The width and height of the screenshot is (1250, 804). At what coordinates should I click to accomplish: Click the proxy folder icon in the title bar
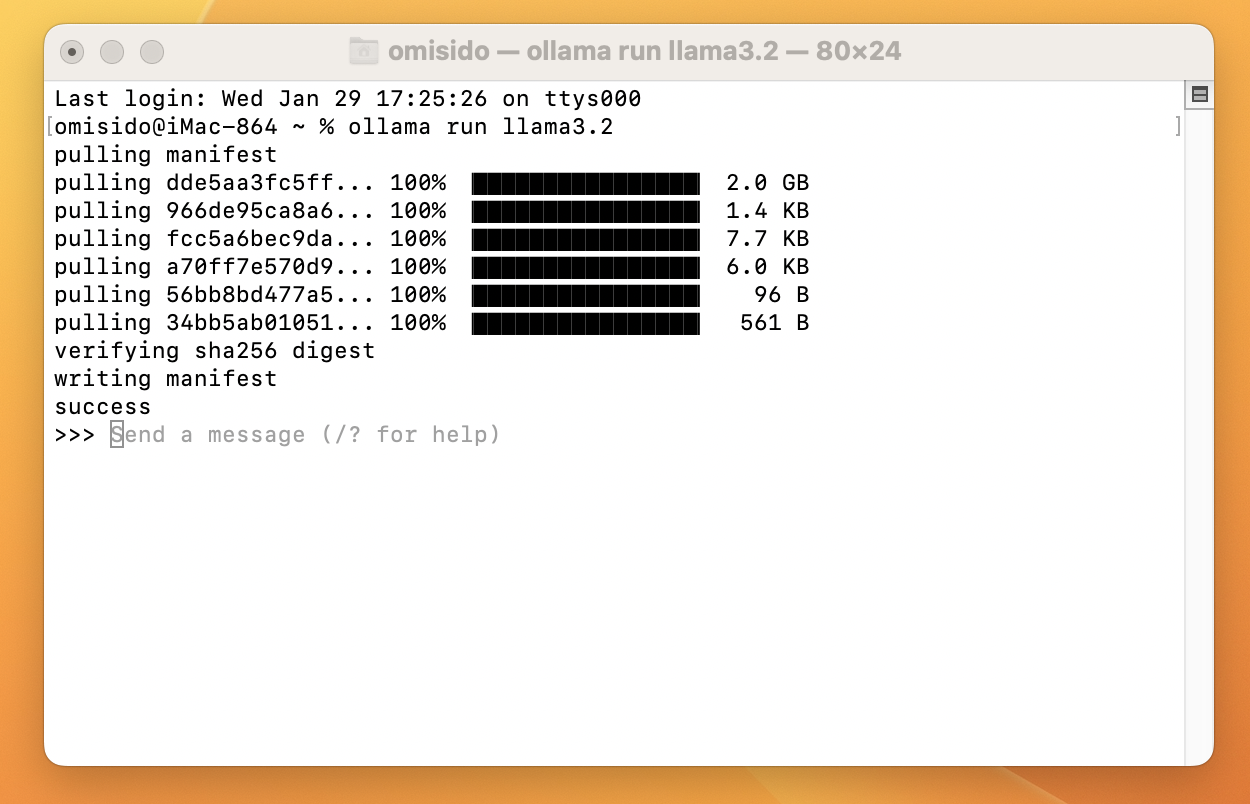pos(364,51)
